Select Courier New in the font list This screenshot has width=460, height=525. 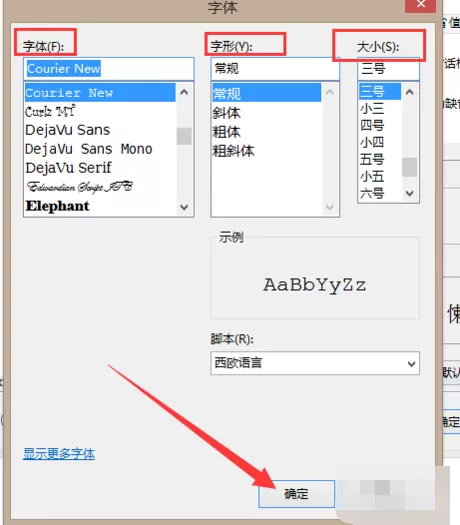point(100,93)
